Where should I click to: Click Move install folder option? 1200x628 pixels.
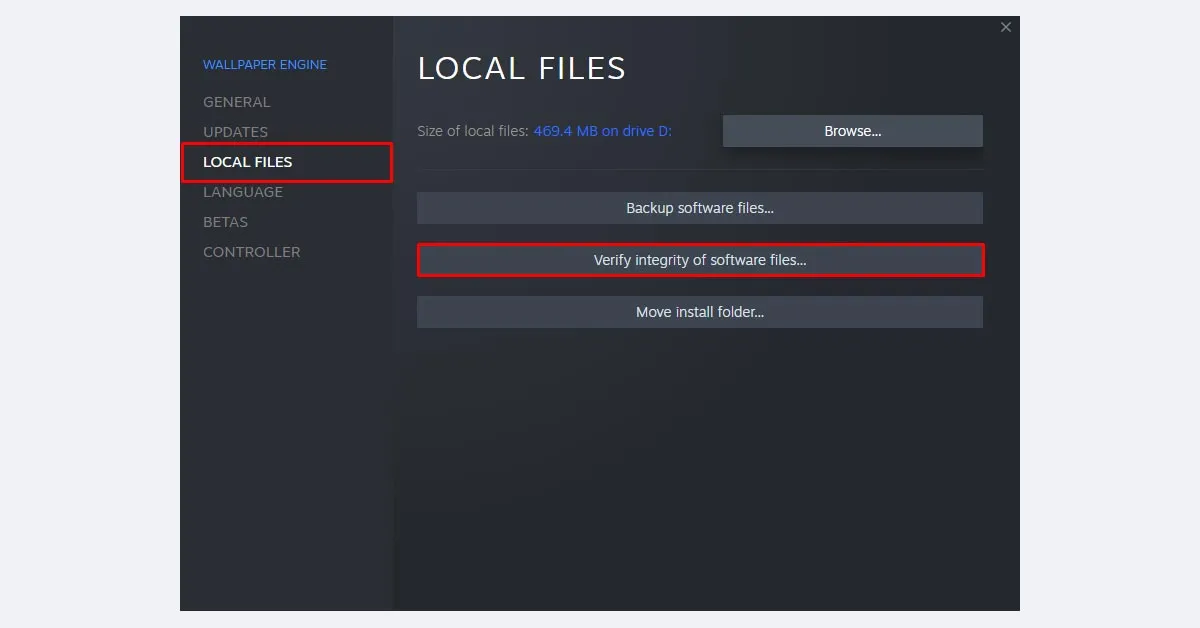(699, 311)
